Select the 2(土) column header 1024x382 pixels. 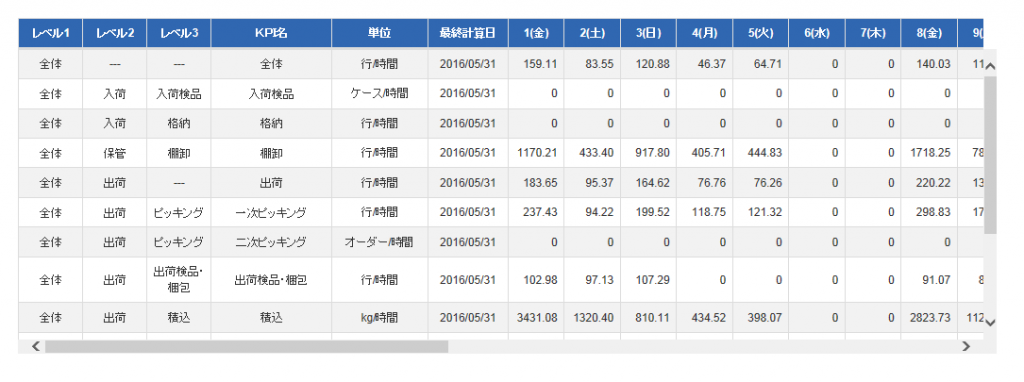(592, 33)
